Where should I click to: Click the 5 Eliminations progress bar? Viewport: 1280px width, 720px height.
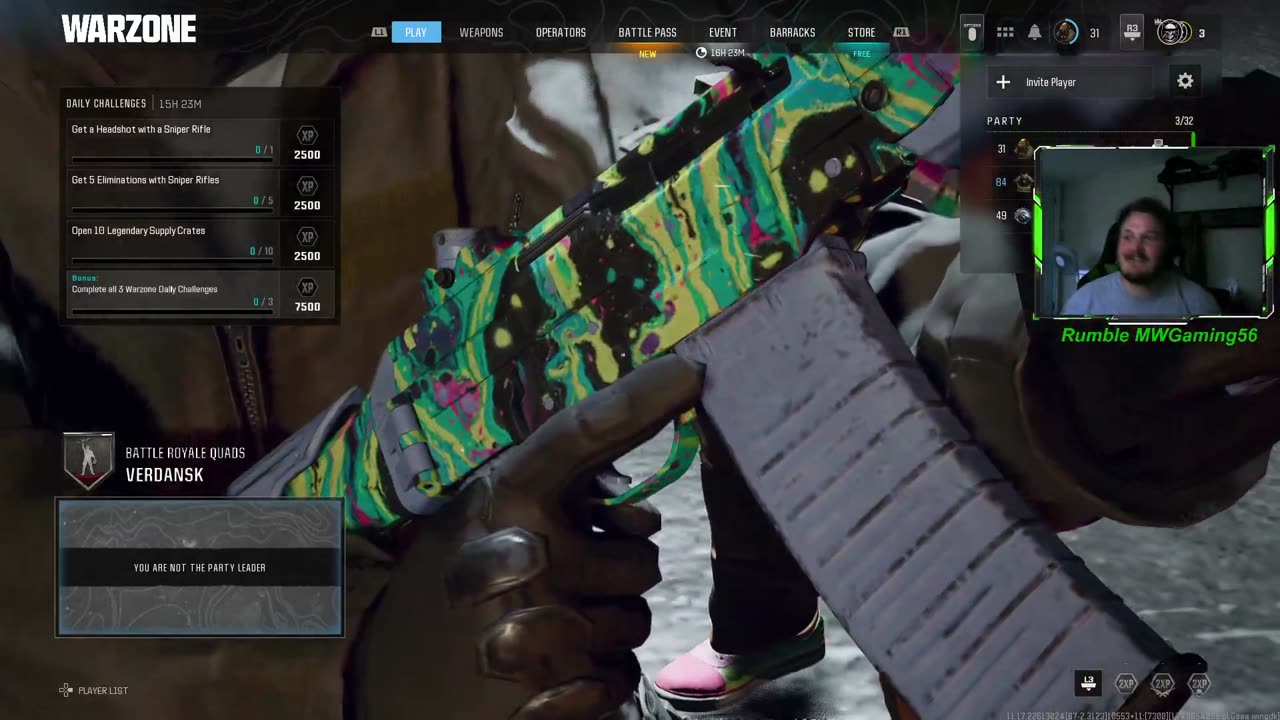pos(172,209)
